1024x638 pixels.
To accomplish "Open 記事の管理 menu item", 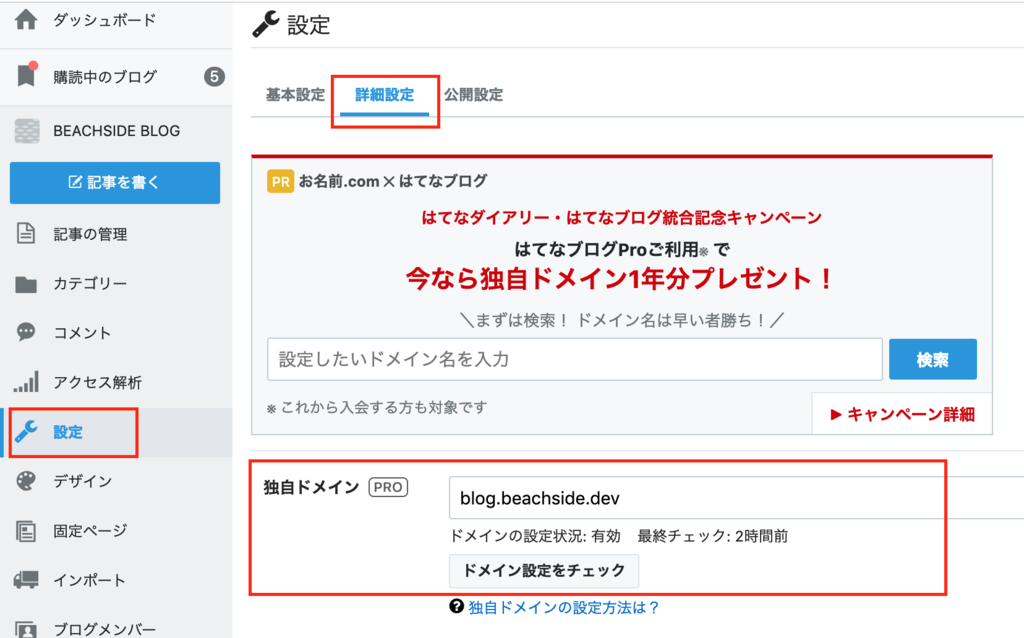I will pos(90,234).
